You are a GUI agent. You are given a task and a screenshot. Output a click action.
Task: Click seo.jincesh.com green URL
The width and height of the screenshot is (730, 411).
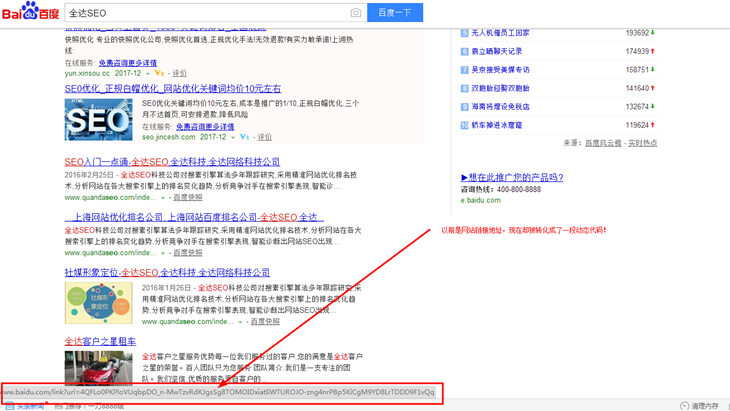pyautogui.click(x=169, y=137)
